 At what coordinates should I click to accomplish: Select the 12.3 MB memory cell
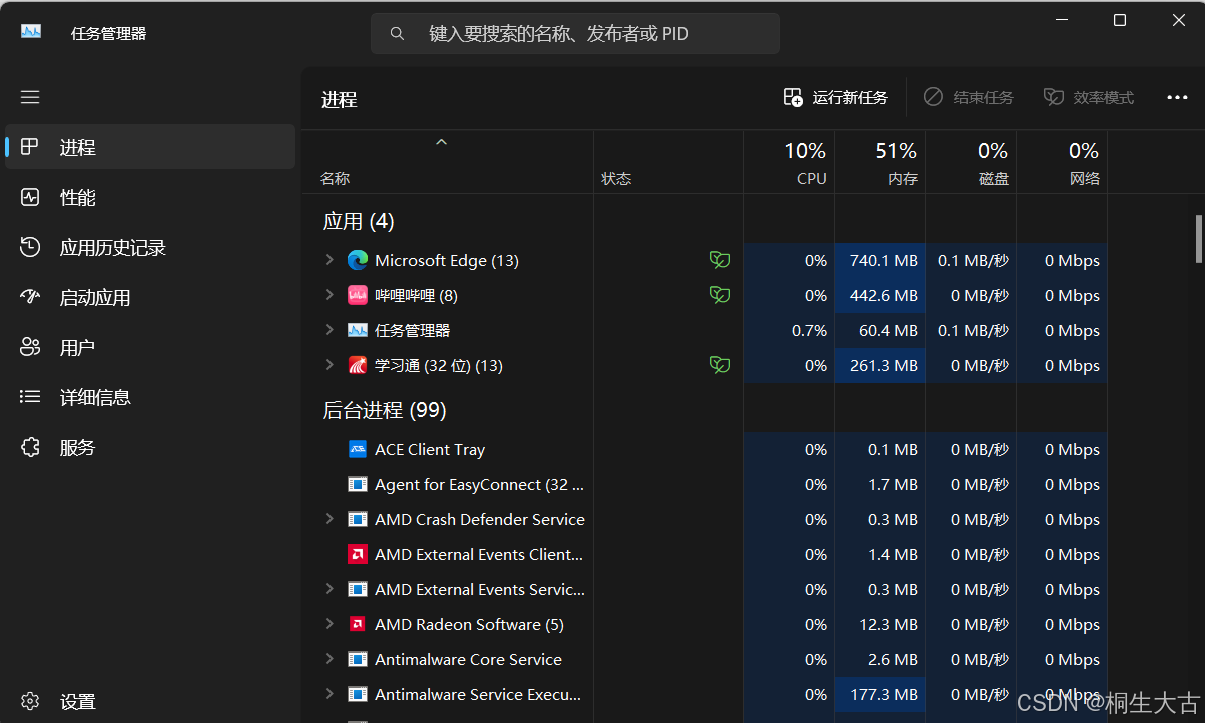[880, 624]
